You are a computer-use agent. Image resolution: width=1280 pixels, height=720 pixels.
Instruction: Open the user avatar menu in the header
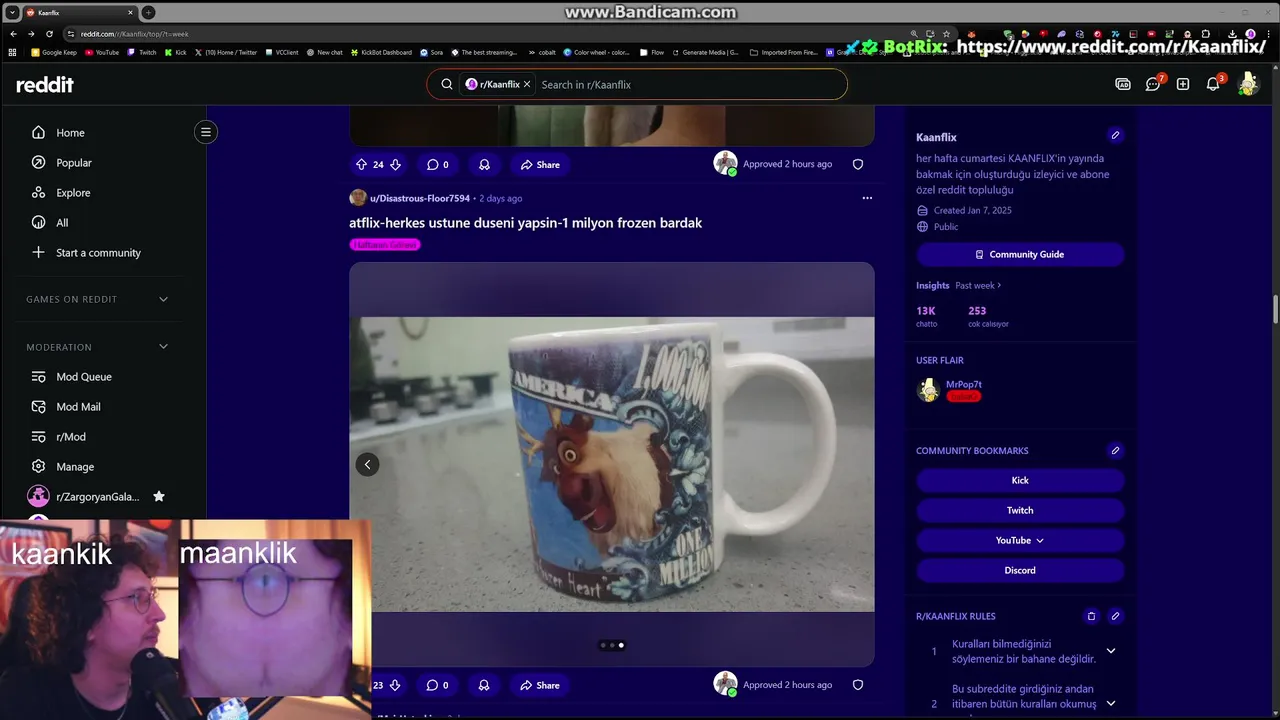[1247, 85]
